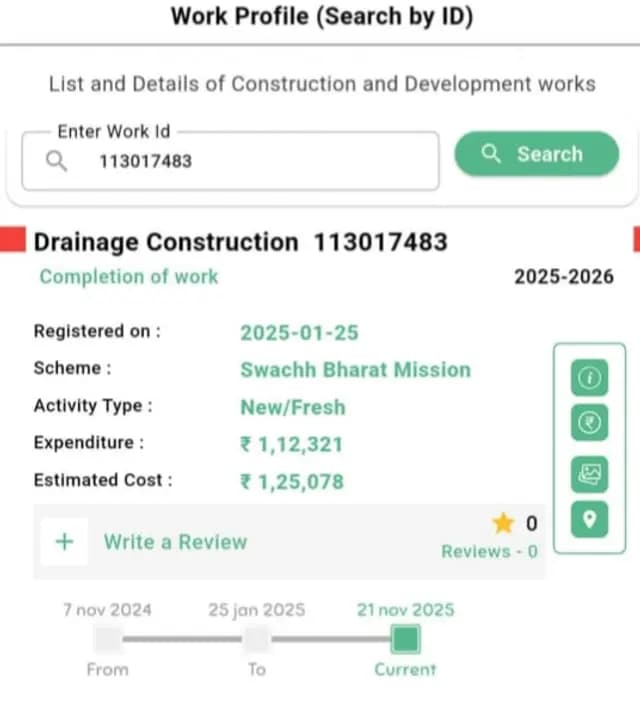Click the Completion of work status
Image resolution: width=640 pixels, height=702 pixels.
(x=128, y=277)
